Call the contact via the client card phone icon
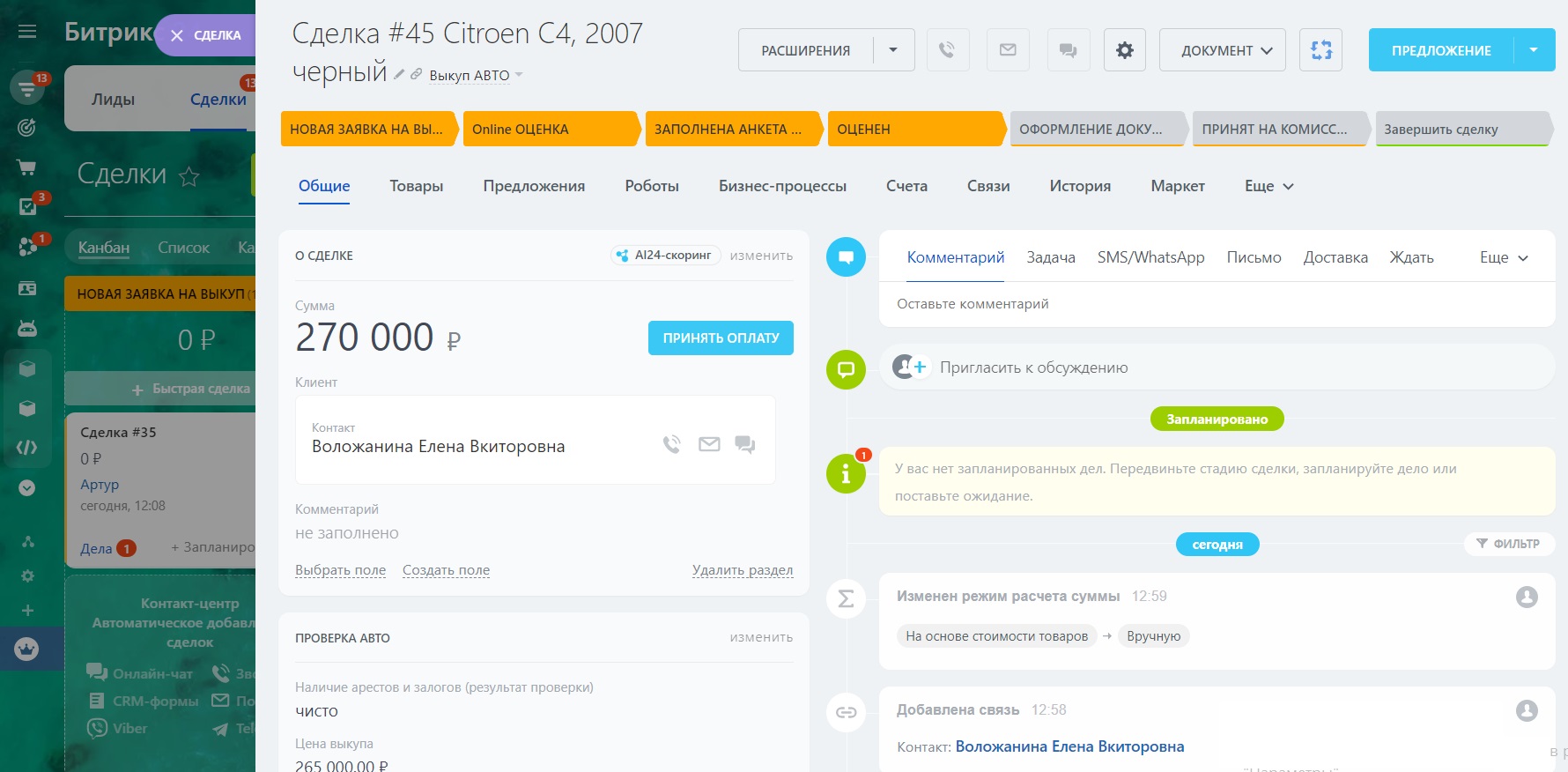Viewport: 1568px width, 772px height. point(672,444)
